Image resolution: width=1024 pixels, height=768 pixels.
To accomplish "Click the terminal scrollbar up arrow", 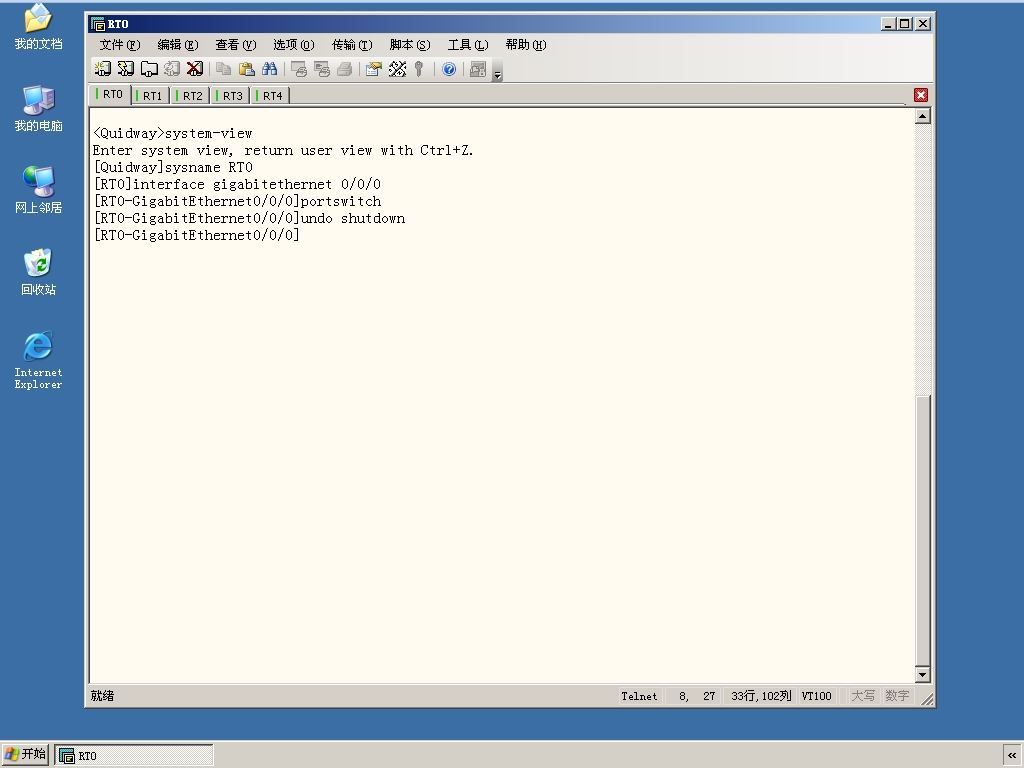I will tap(922, 116).
